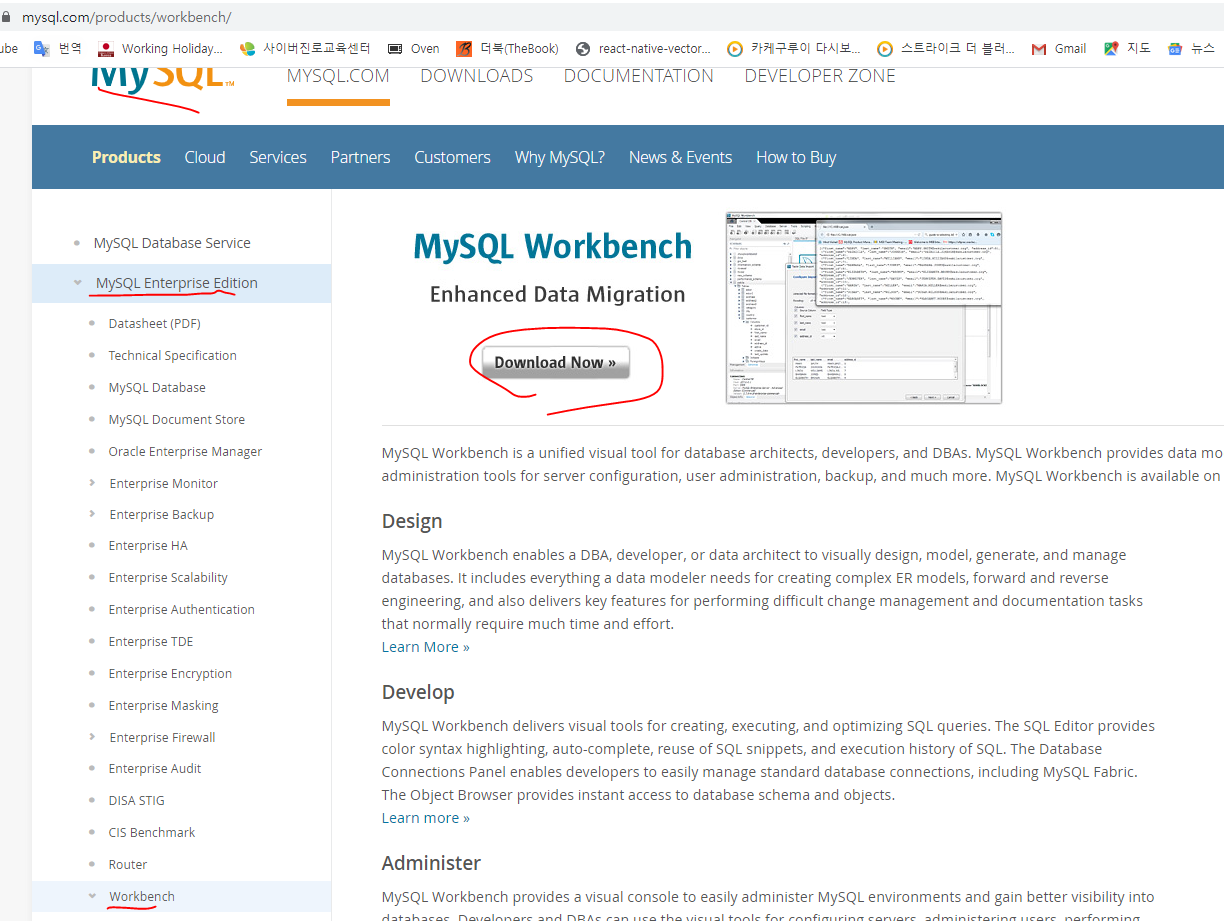Screen dimensions: 1224x921
Task: Click the Design section heading
Action: pos(412,522)
